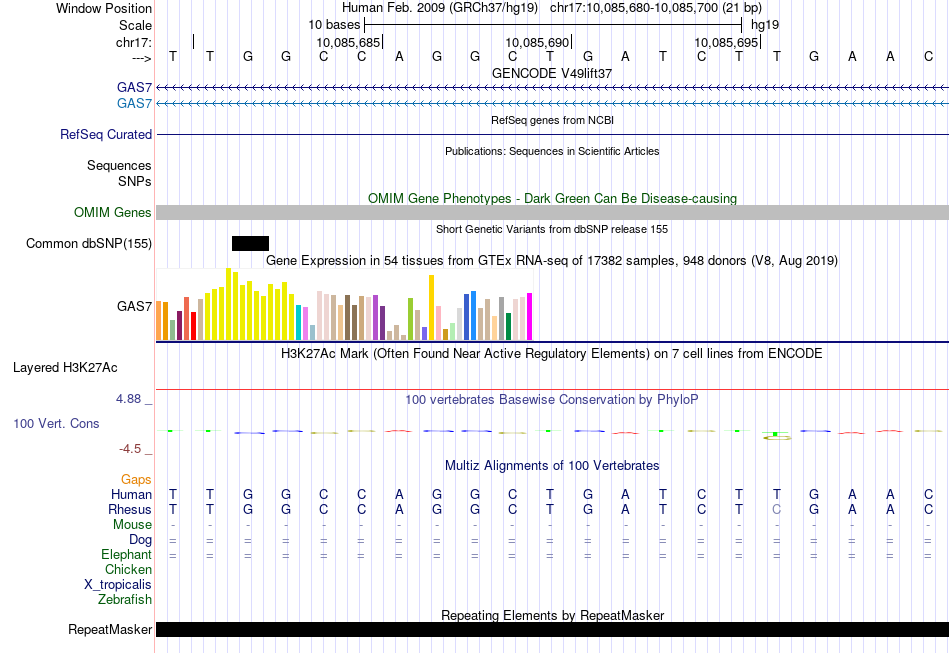Image resolution: width=950 pixels, height=653 pixels.
Task: Click the Sequences track label
Action: point(119,165)
